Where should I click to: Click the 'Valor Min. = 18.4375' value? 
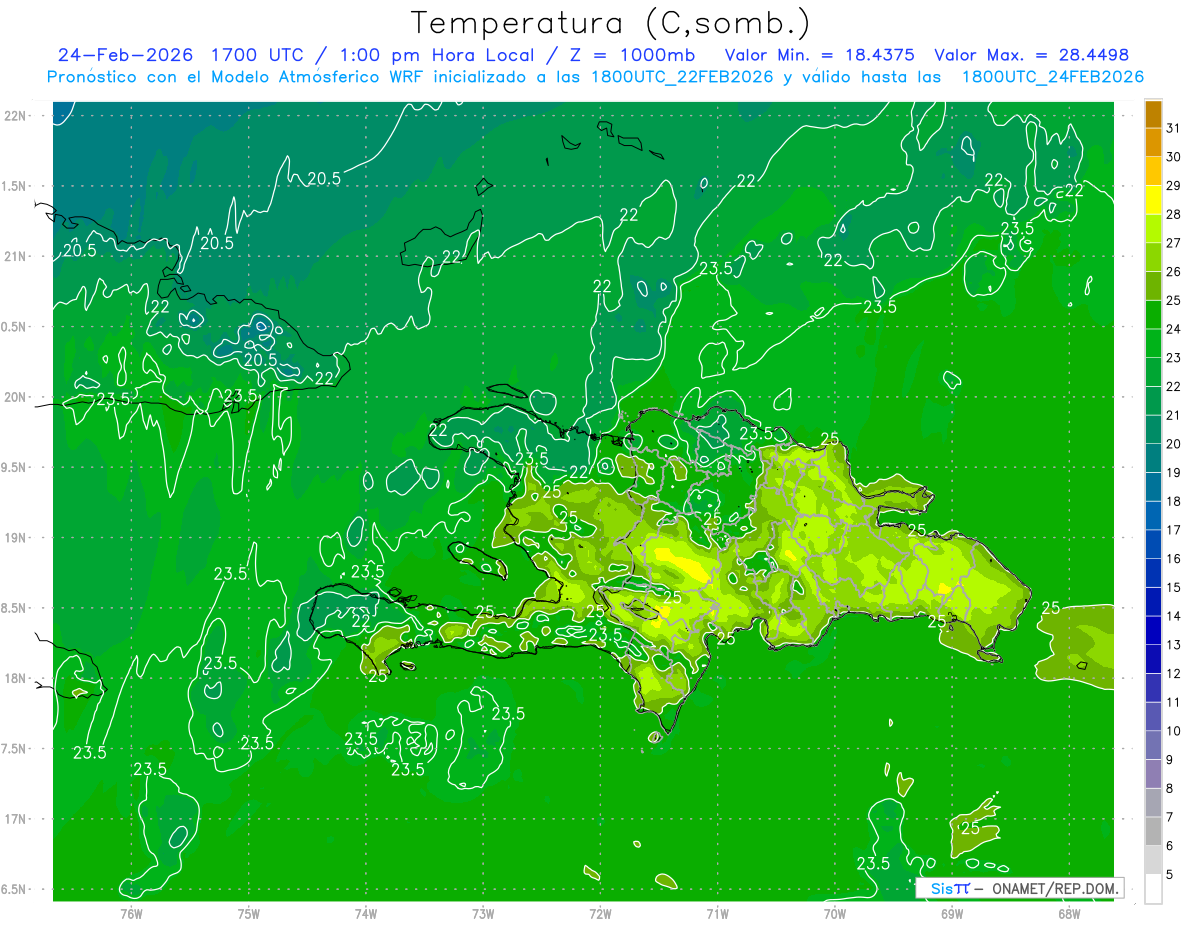click(821, 55)
